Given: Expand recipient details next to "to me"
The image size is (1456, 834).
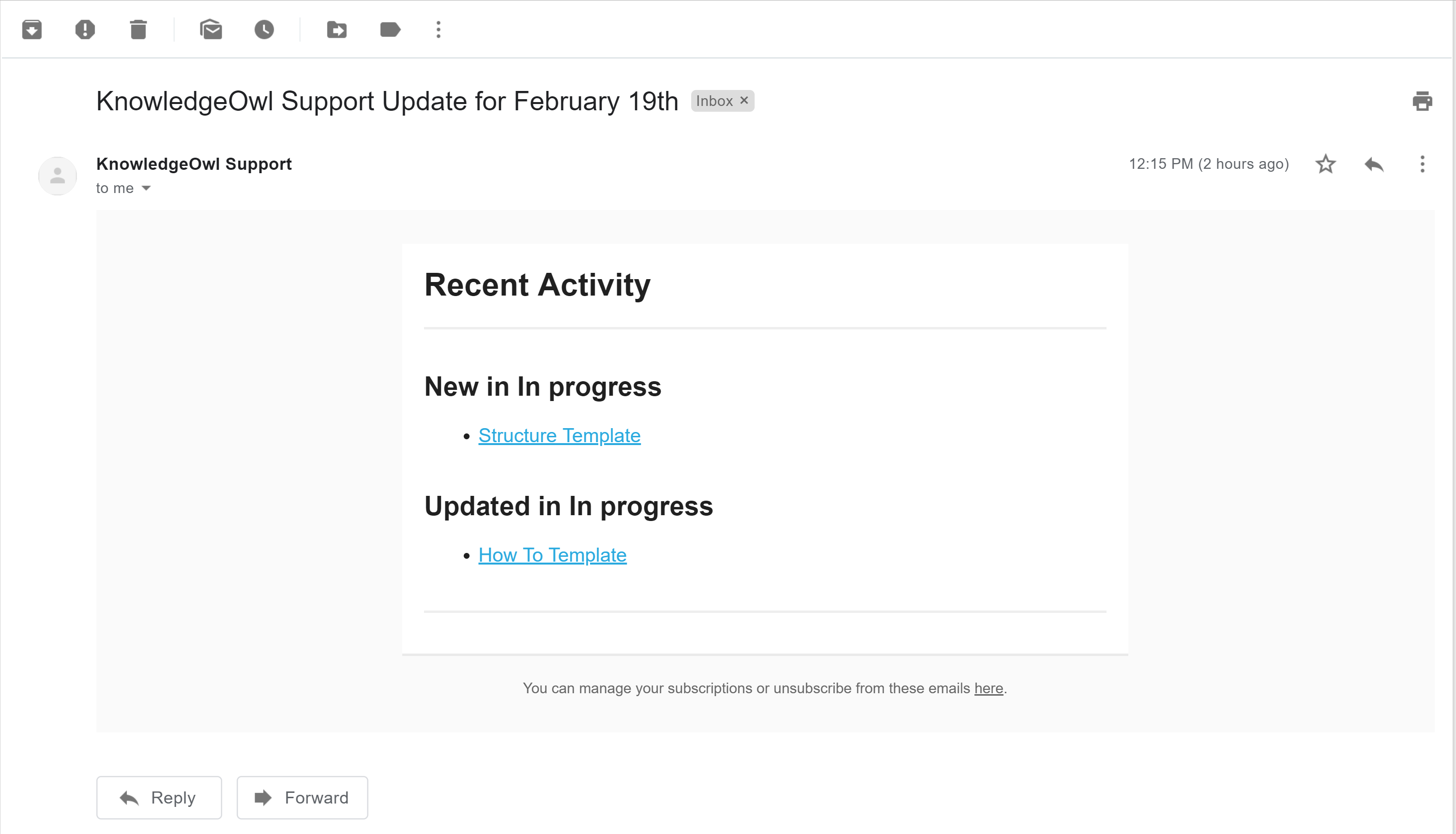Looking at the screenshot, I should [146, 189].
